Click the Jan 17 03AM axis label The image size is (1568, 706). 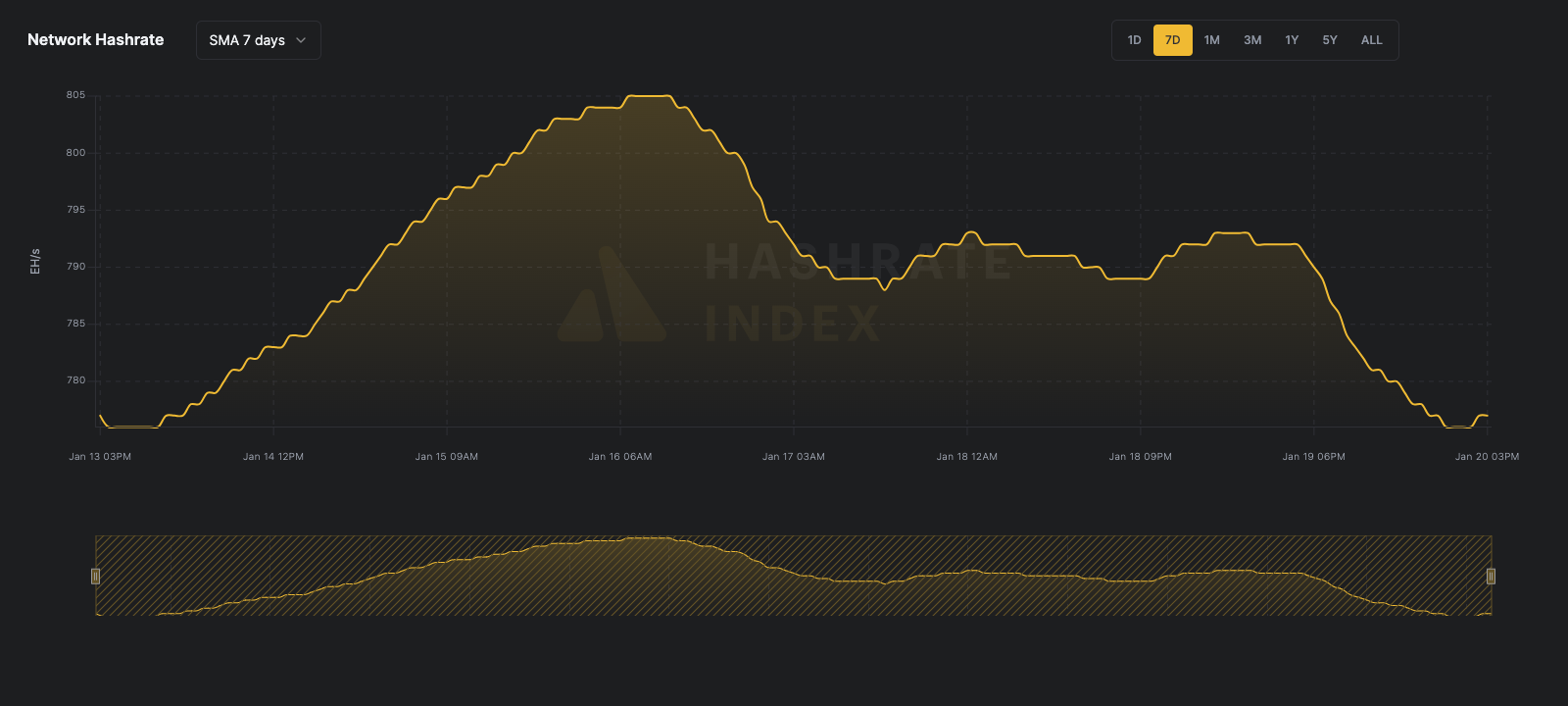coord(794,457)
